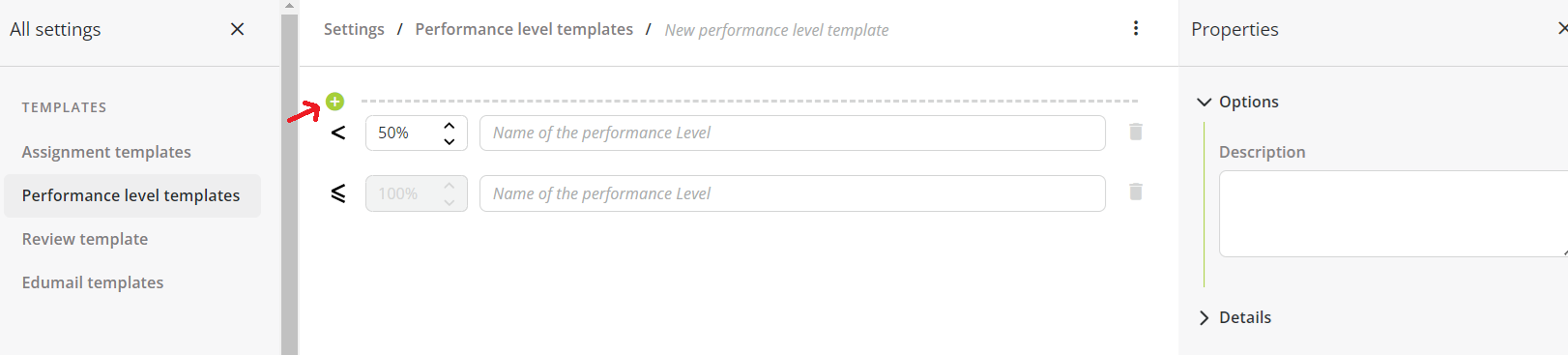Open the three-dot more options menu
The image size is (1568, 355).
coord(1136,28)
